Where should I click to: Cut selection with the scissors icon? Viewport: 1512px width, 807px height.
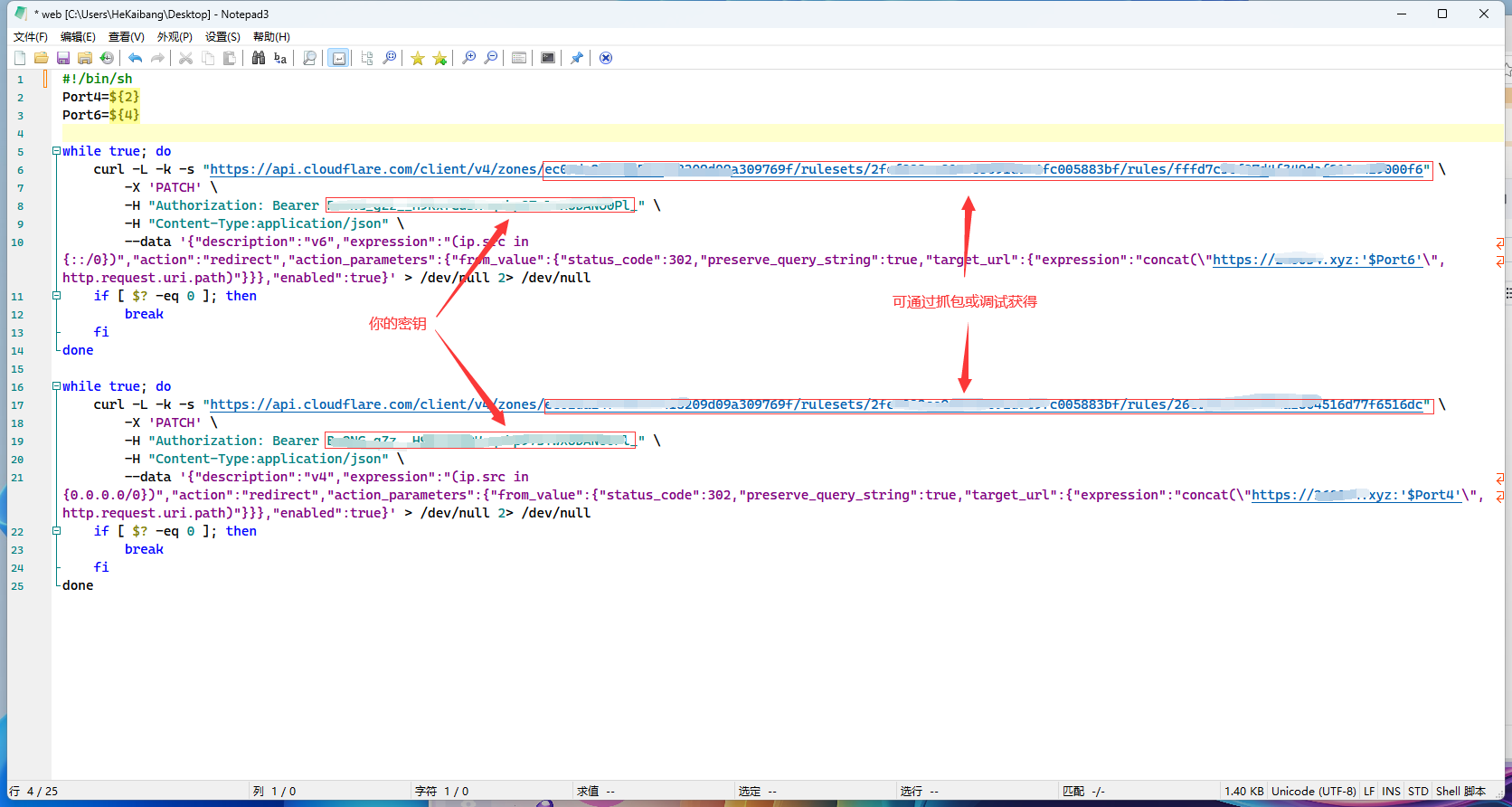click(185, 58)
